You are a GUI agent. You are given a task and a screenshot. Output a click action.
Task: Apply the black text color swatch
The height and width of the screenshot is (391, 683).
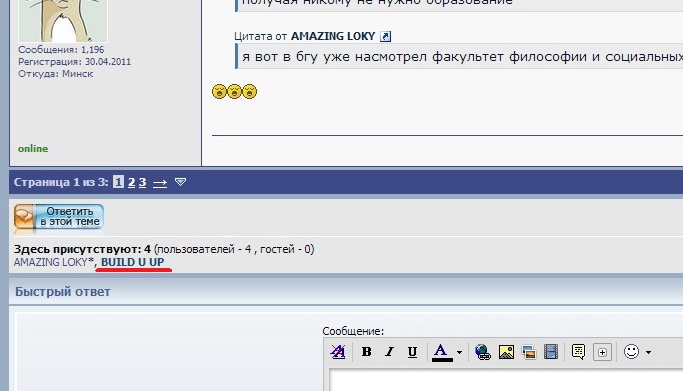(442, 353)
